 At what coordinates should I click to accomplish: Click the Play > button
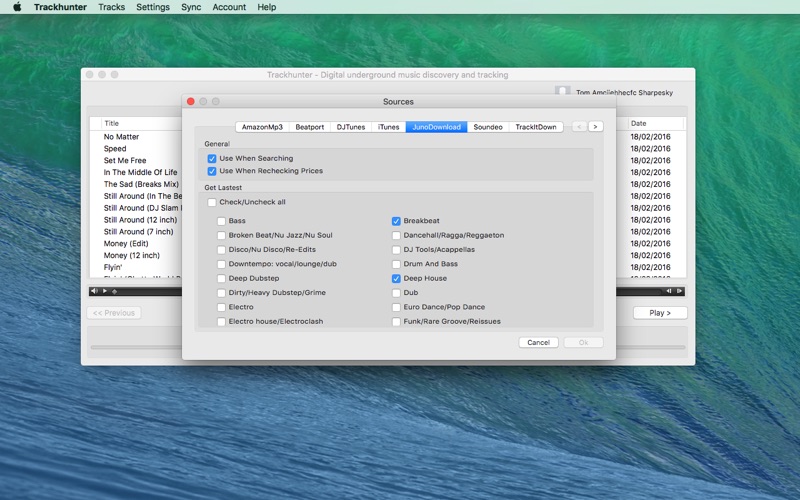[x=660, y=313]
